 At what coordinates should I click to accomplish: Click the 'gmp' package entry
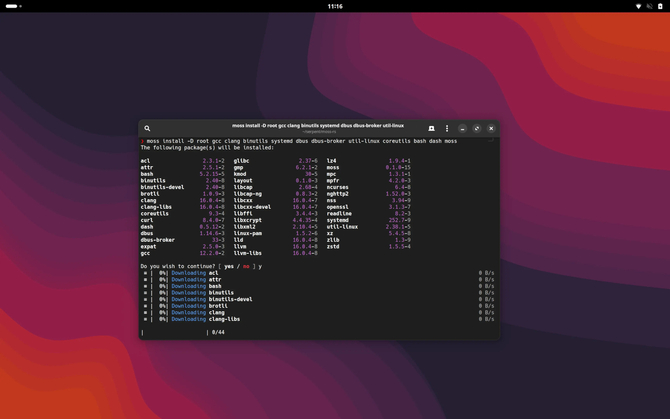coord(238,167)
